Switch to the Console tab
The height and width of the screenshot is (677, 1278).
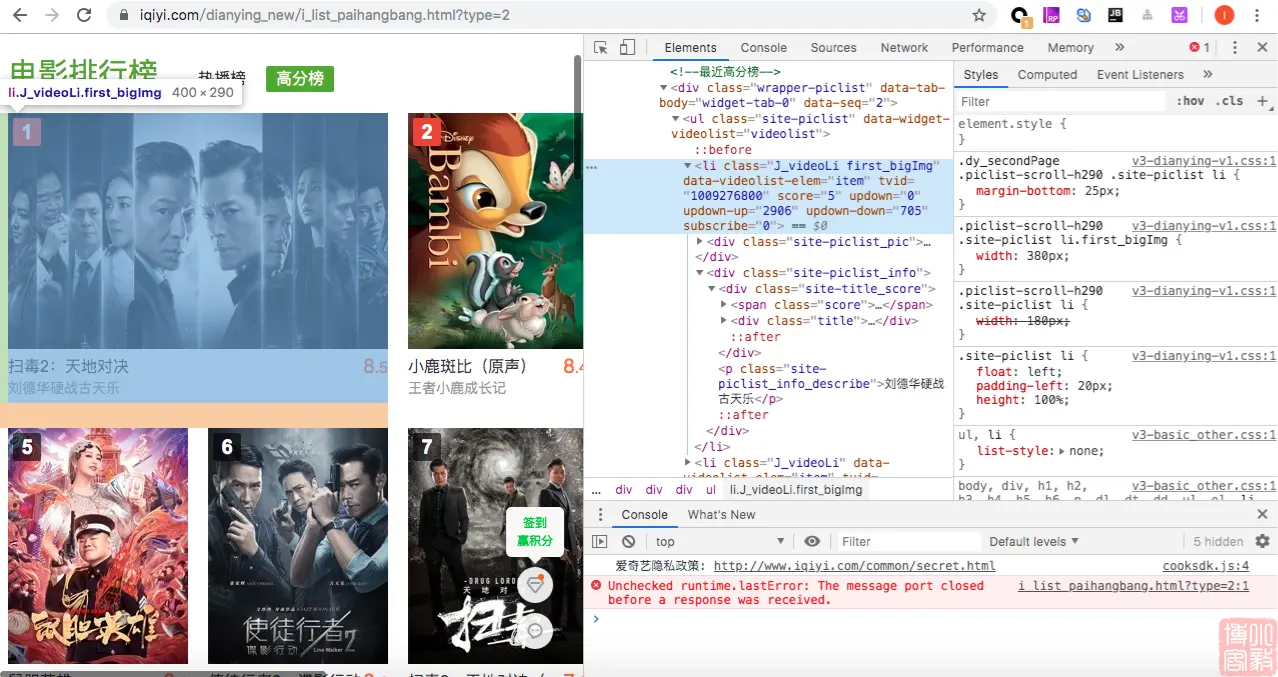pyautogui.click(x=764, y=47)
